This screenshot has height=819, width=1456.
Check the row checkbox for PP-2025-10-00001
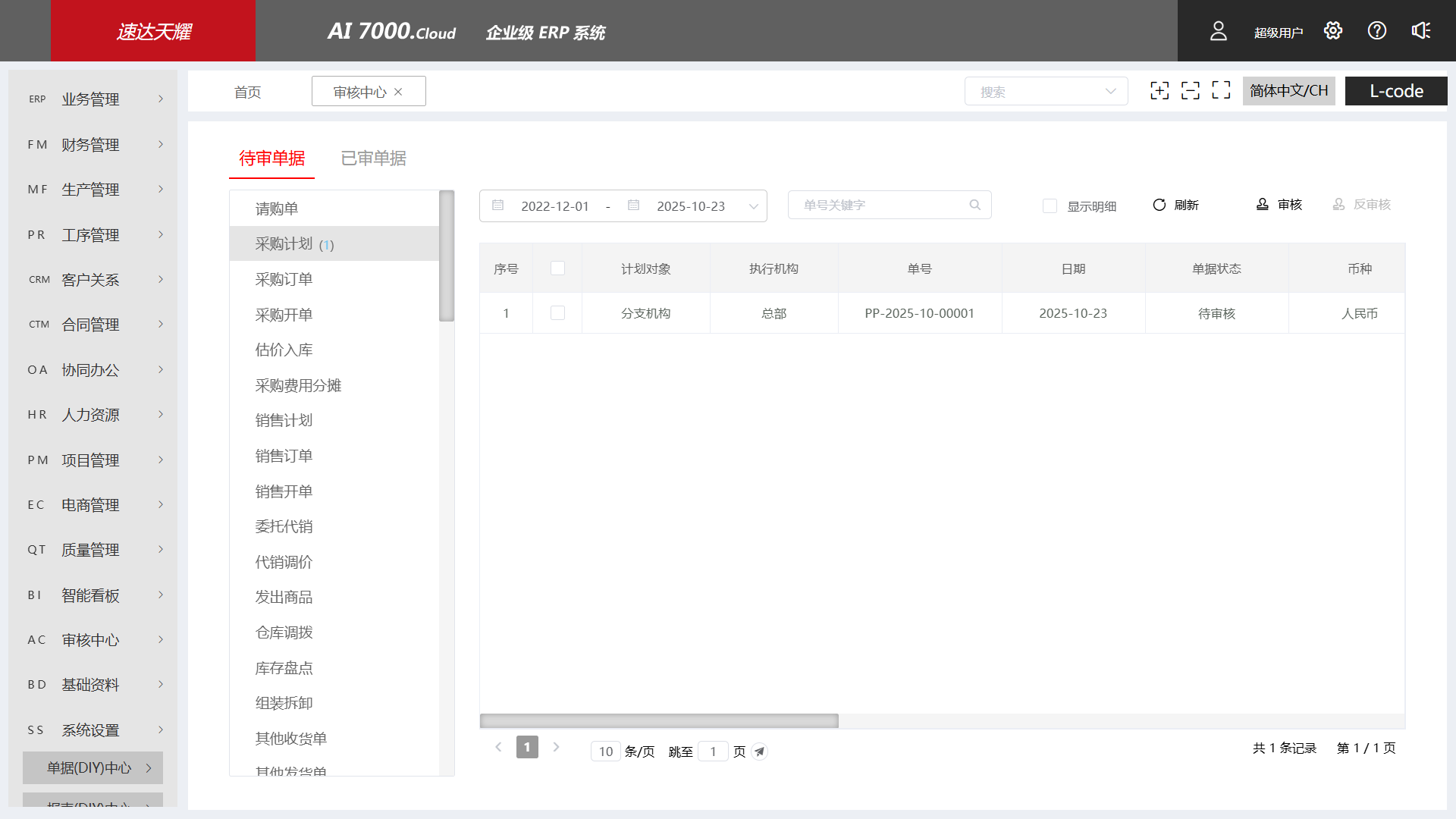pyautogui.click(x=558, y=312)
